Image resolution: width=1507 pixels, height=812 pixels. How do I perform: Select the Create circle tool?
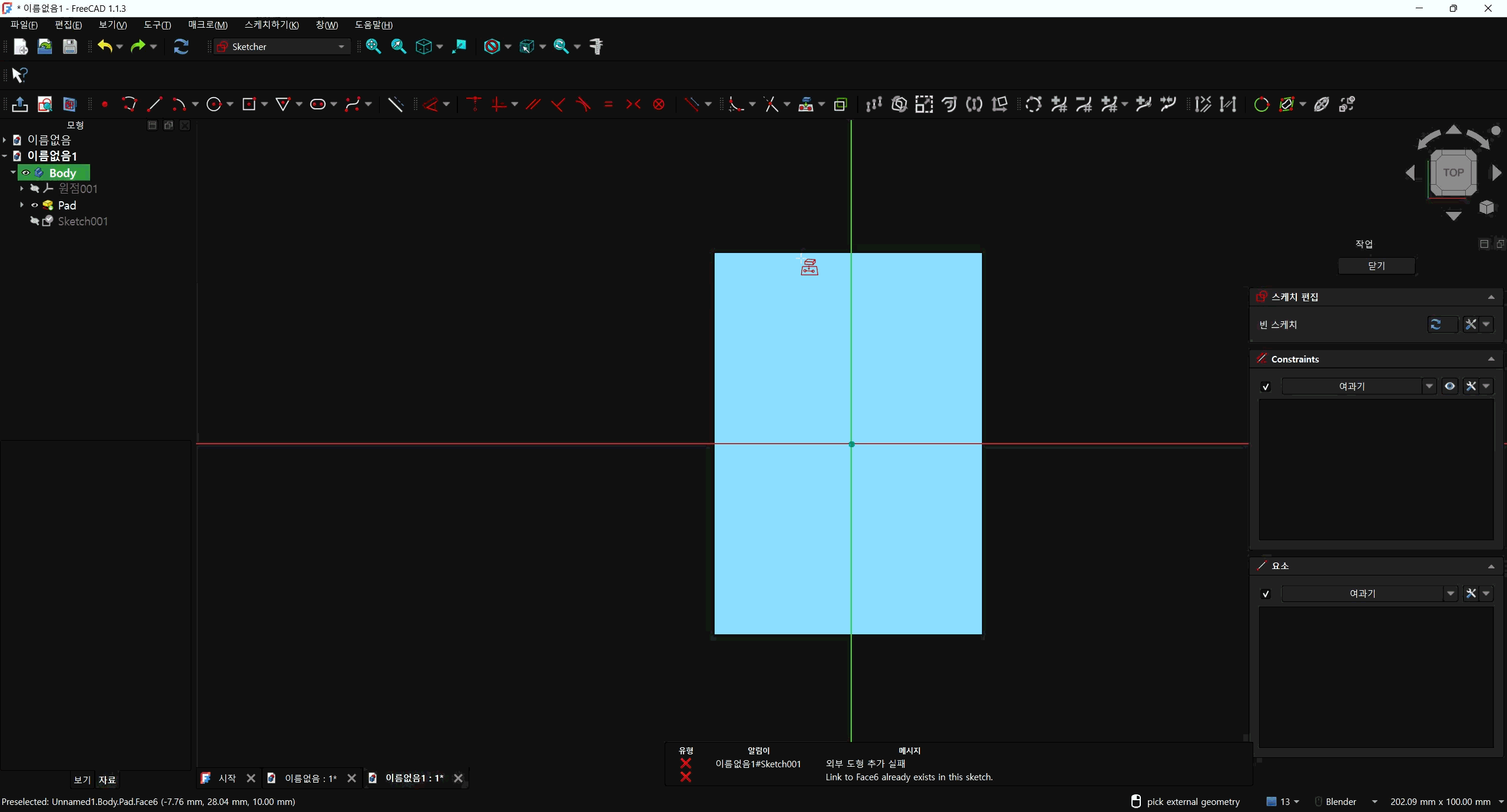coord(214,105)
